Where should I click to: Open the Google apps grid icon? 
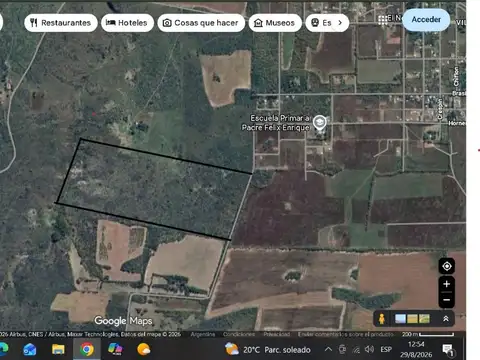click(383, 20)
